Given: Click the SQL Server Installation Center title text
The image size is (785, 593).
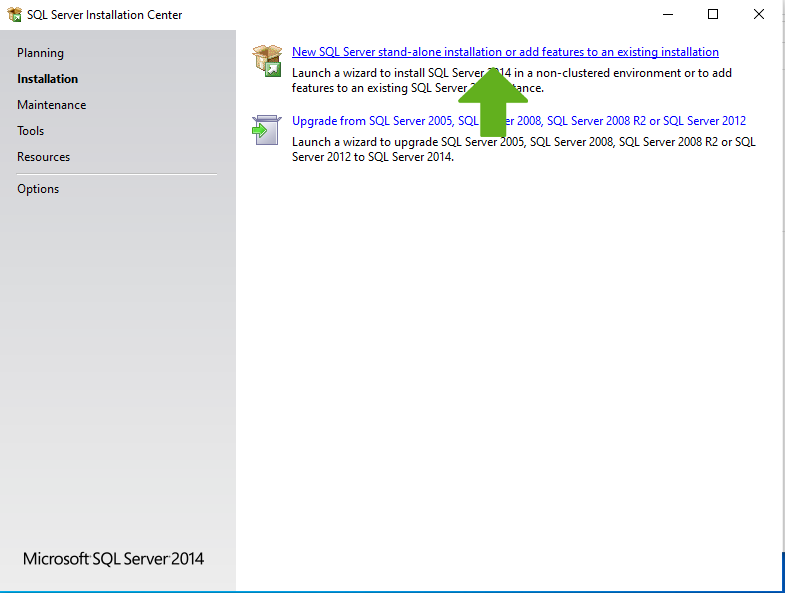Looking at the screenshot, I should coord(104,15).
